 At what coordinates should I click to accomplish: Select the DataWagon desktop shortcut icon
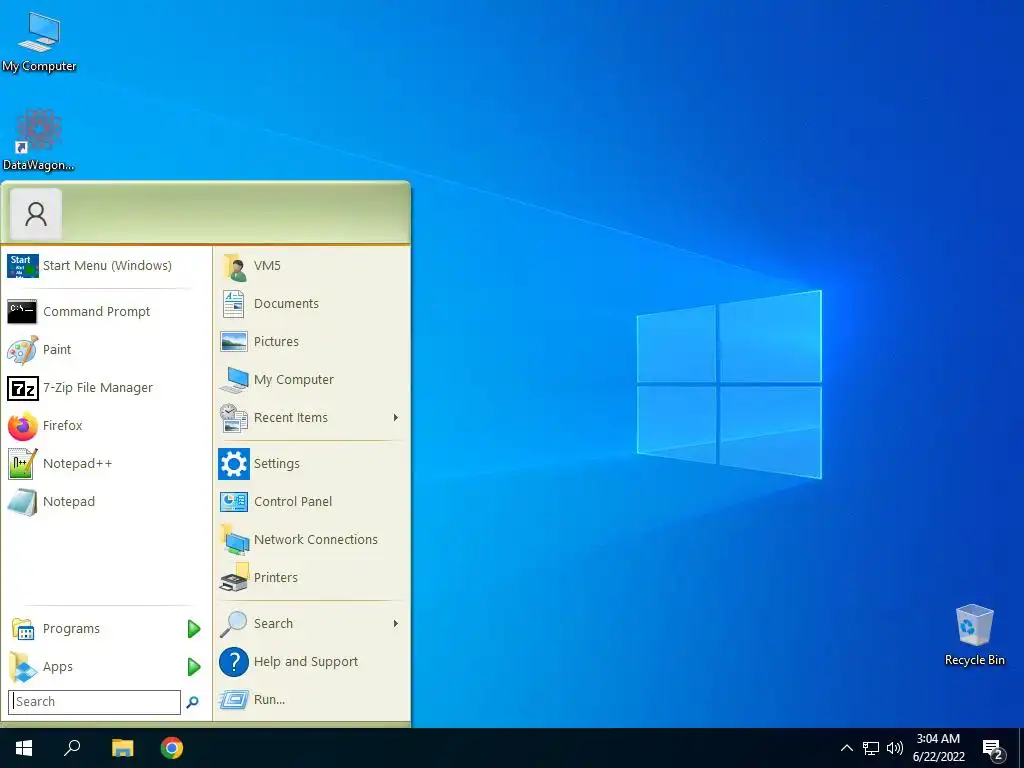click(x=39, y=131)
